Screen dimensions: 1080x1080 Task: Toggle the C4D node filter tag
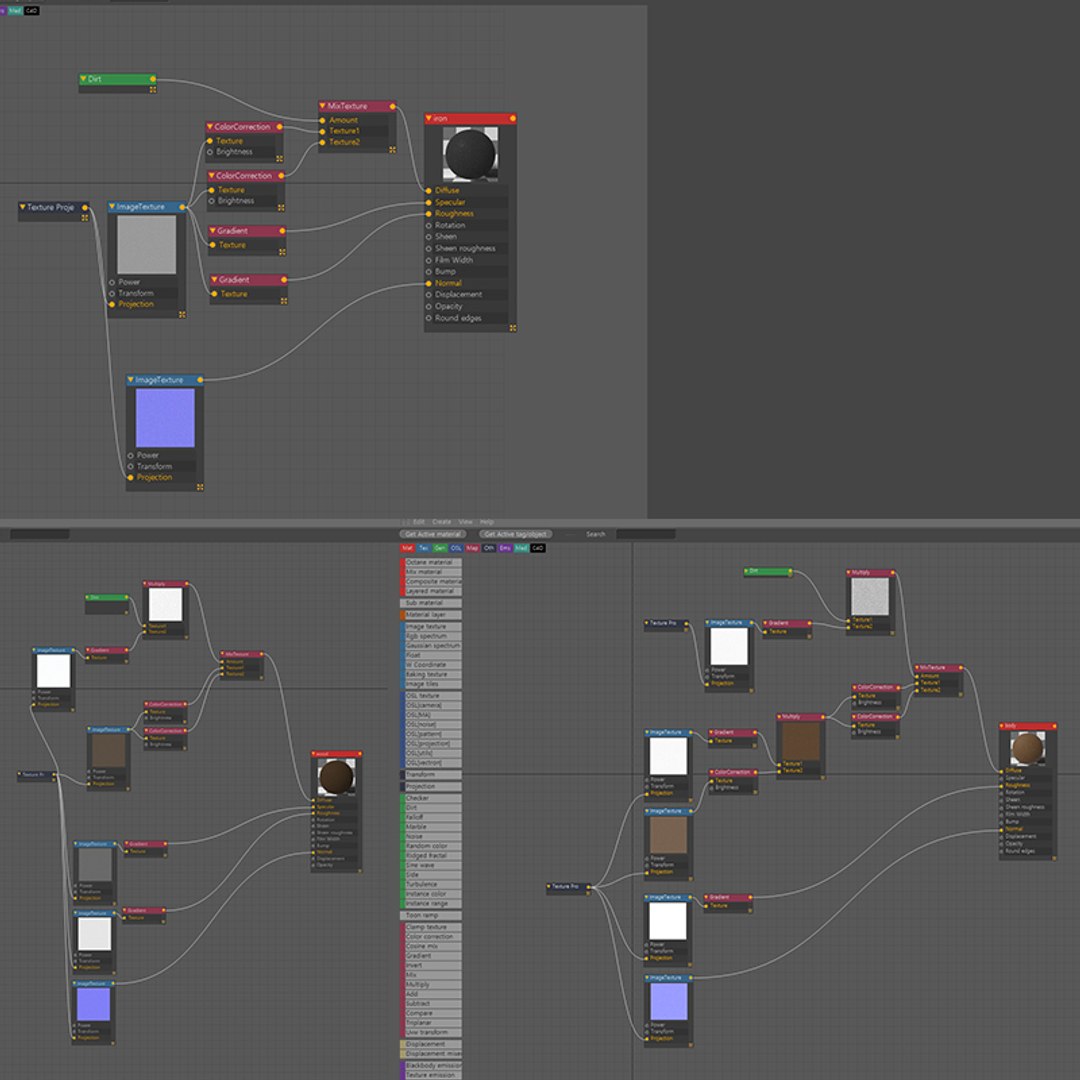click(x=538, y=548)
